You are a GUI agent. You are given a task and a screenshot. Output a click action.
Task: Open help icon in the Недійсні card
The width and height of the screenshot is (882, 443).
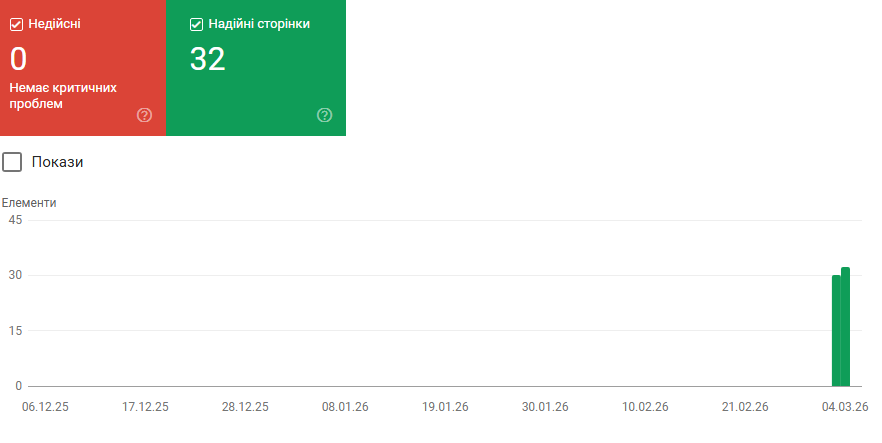coord(144,115)
